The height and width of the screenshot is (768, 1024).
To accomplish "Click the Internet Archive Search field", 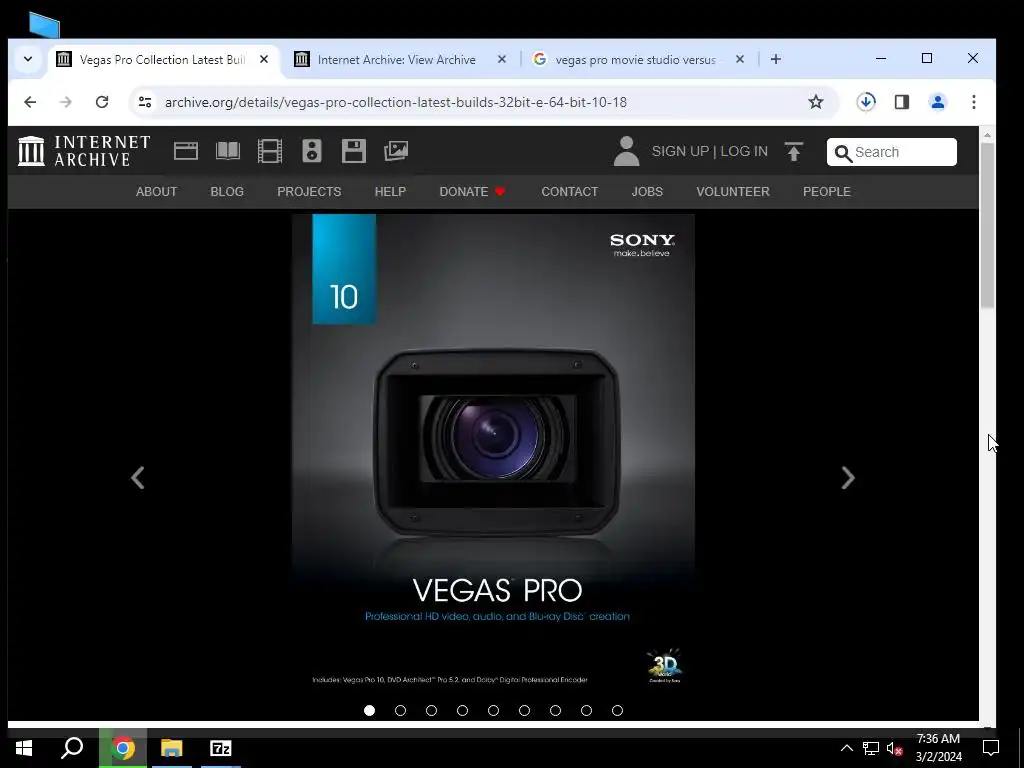I will tap(891, 152).
